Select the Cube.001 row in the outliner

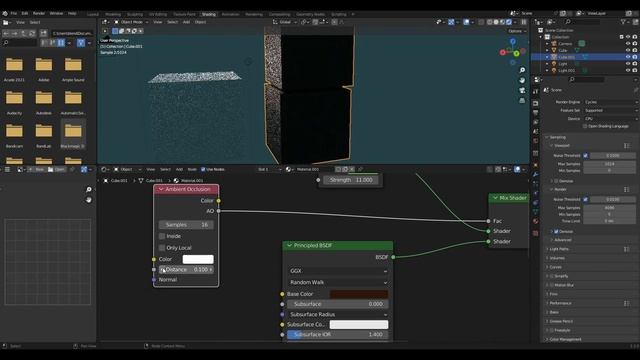pos(585,57)
